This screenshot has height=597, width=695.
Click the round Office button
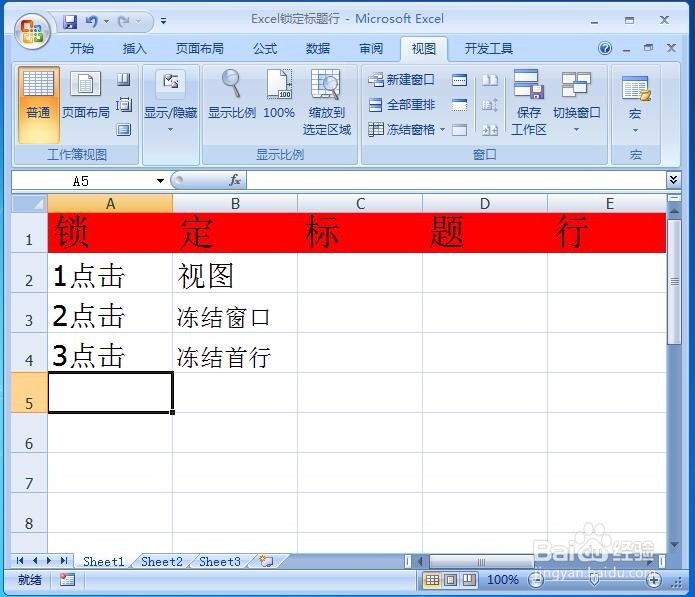32,31
